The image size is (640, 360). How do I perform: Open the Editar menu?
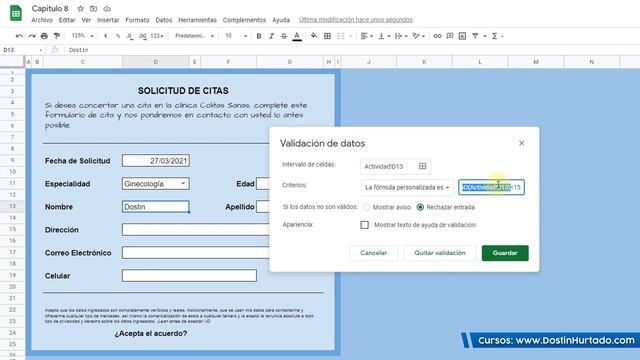coord(67,20)
